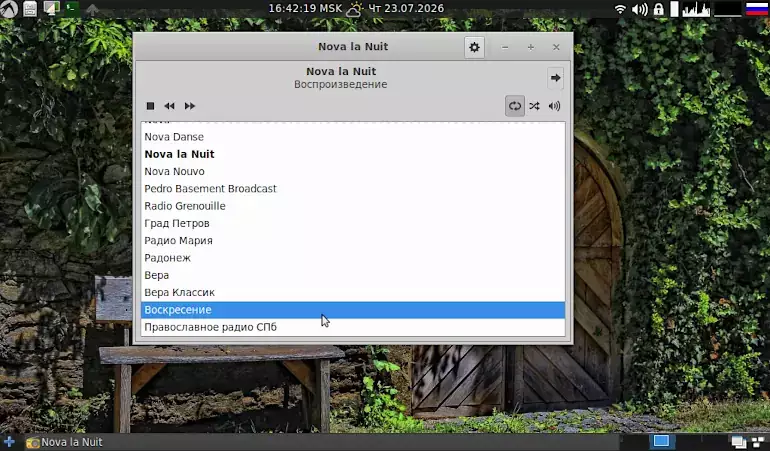Click the right arrow button beside station title
This screenshot has width=770, height=451.
pos(555,78)
